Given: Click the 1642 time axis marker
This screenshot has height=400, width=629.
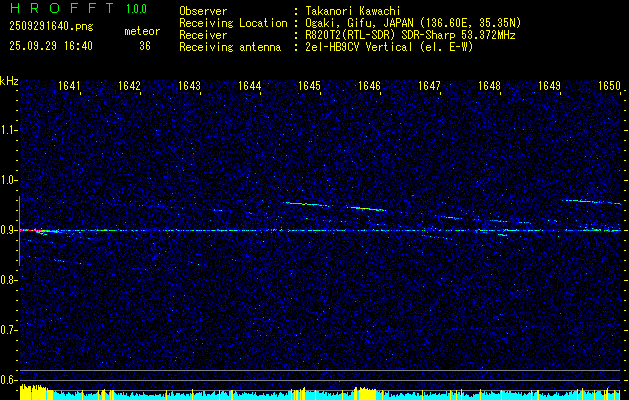Looking at the screenshot, I should [x=130, y=85].
